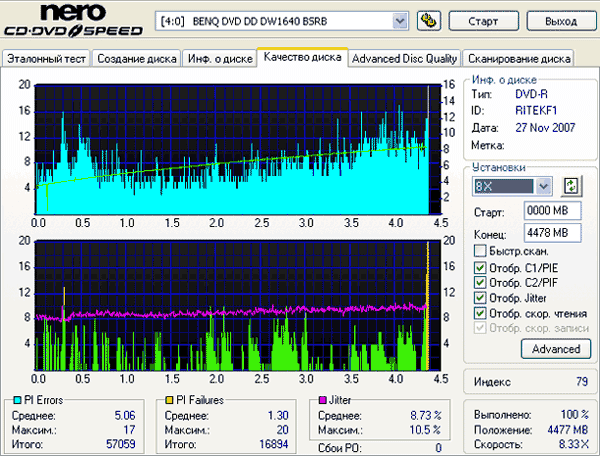This screenshot has width=600, height=456.
Task: Enable the Быстр.скан. checkbox
Action: (480, 251)
